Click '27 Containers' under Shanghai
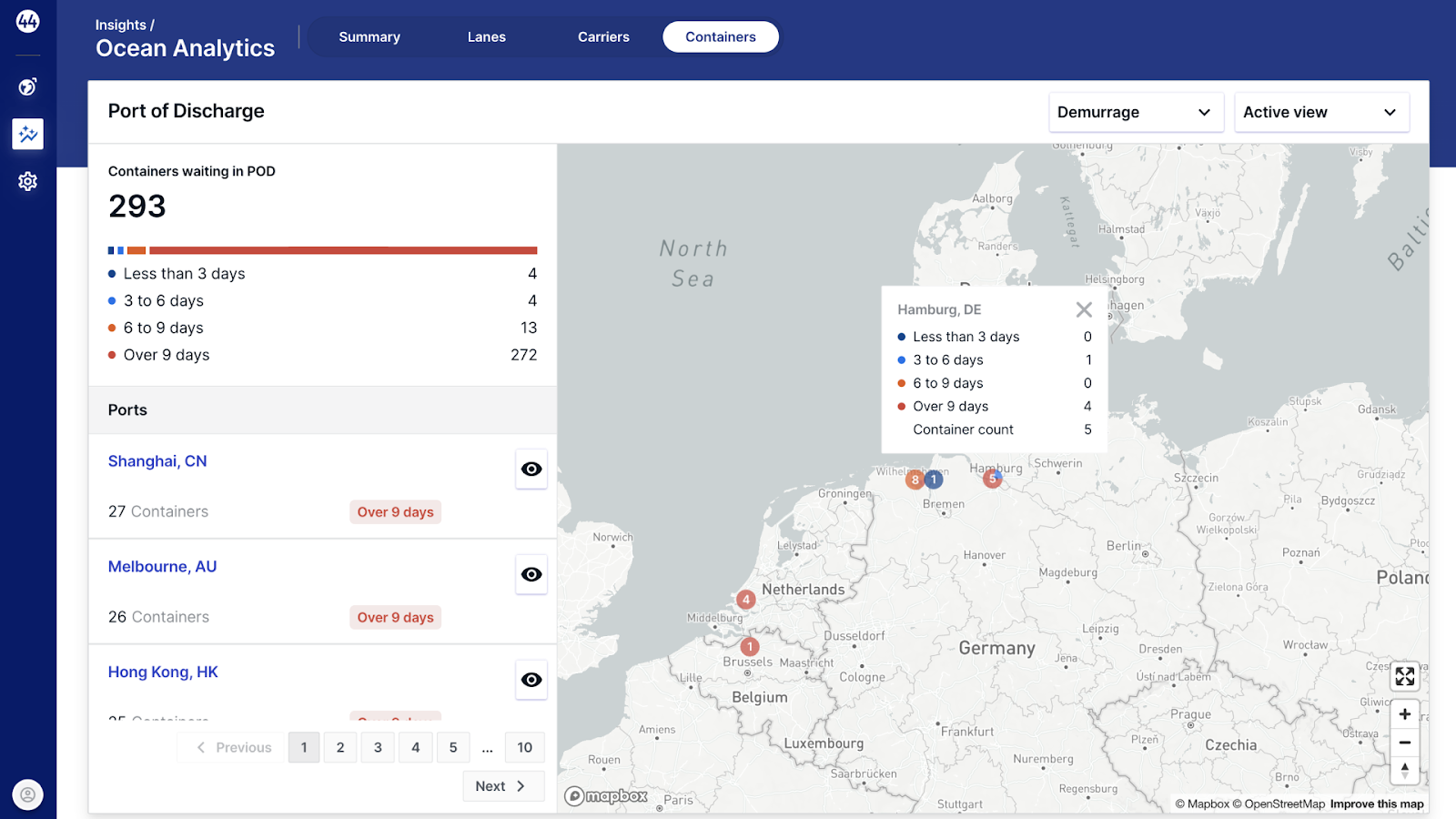The image size is (1456, 819). tap(158, 512)
